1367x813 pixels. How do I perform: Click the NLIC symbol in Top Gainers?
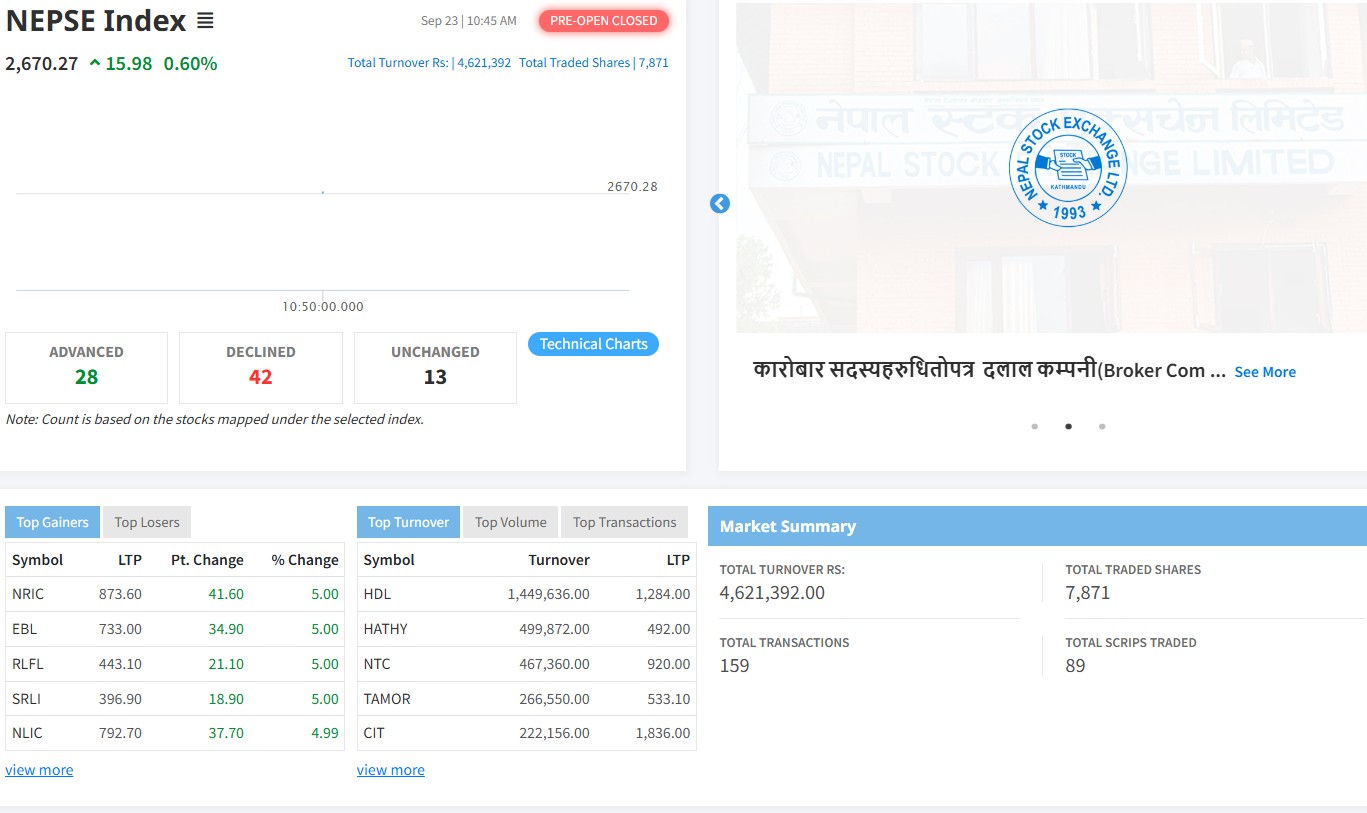[27, 733]
